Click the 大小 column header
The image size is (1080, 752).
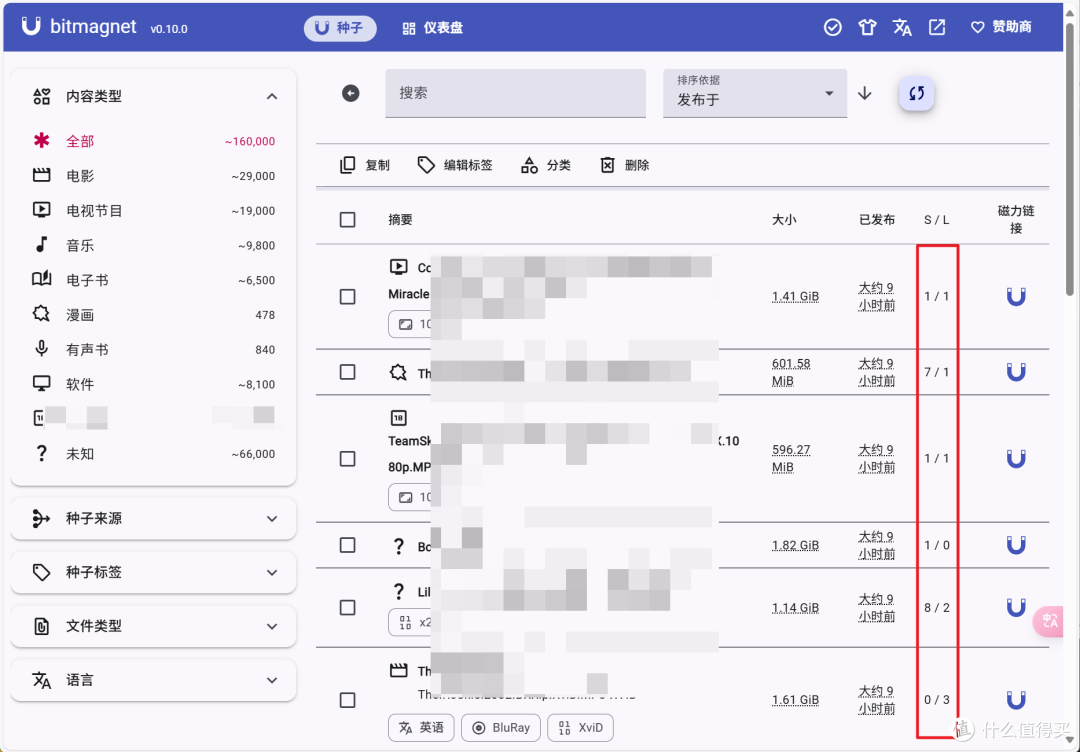(x=784, y=220)
